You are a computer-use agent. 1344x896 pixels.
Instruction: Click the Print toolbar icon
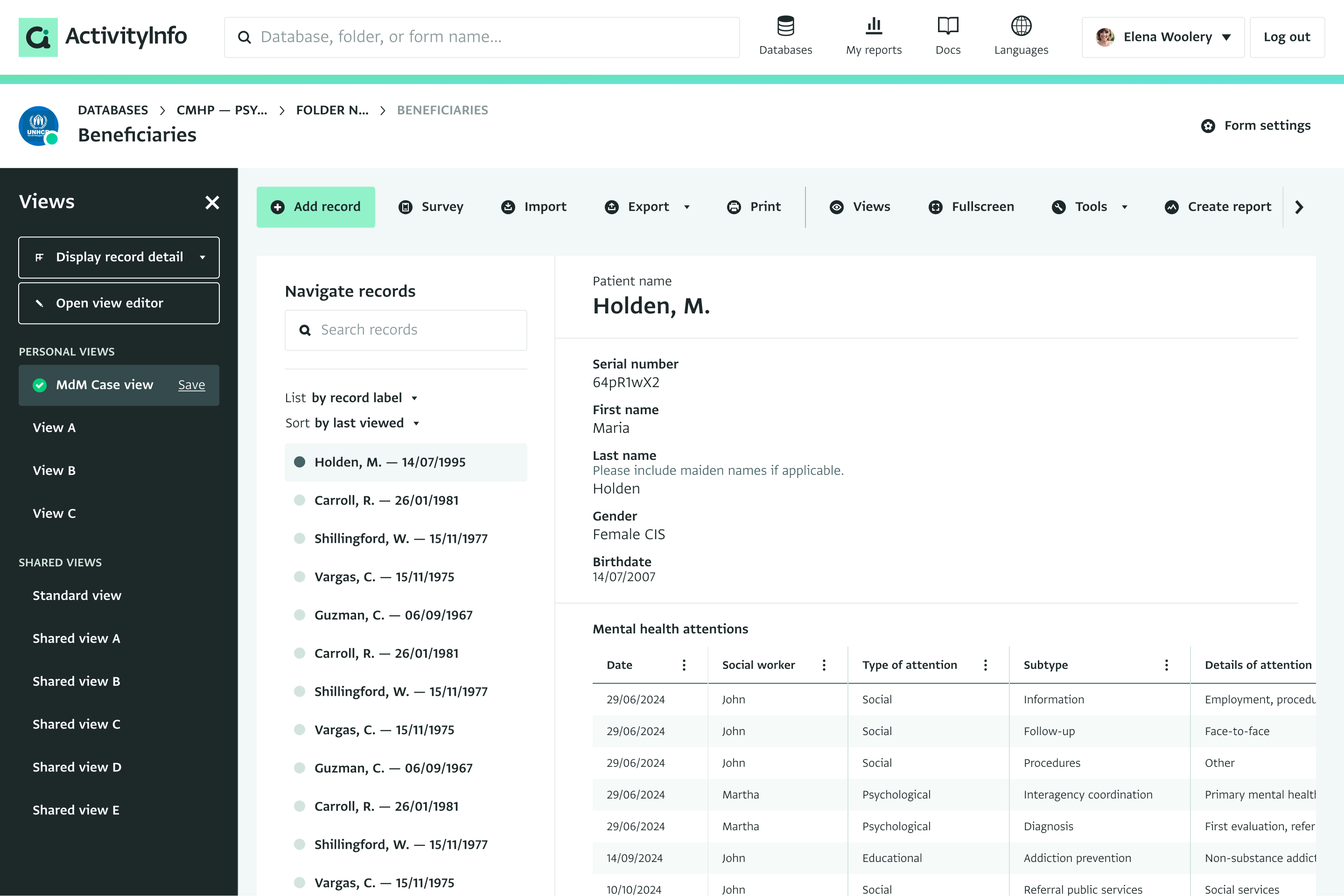pos(734,207)
